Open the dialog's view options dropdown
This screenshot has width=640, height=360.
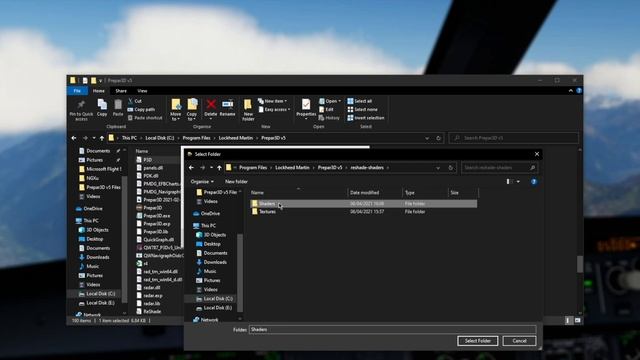point(518,182)
